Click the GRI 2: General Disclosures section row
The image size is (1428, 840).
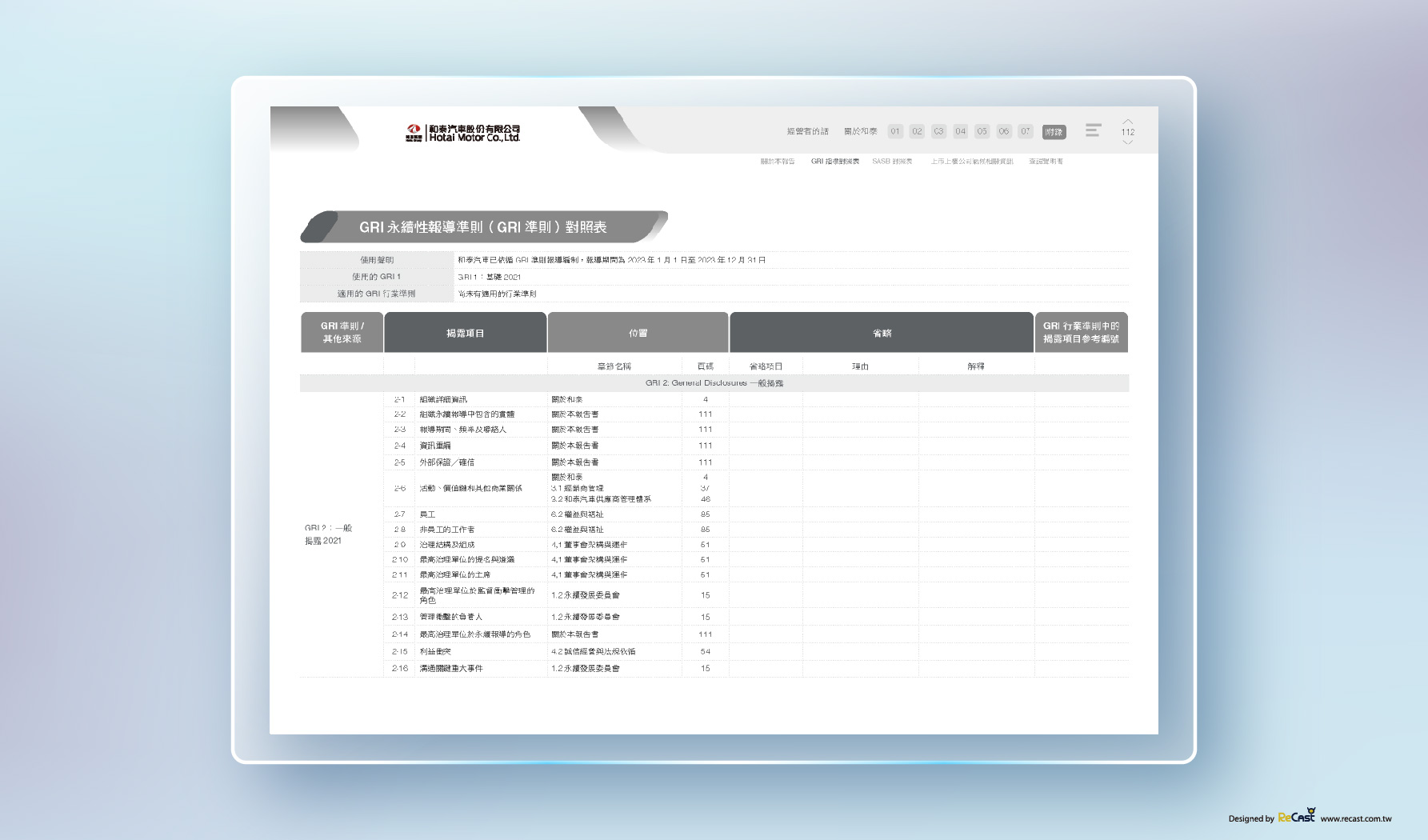click(x=714, y=383)
